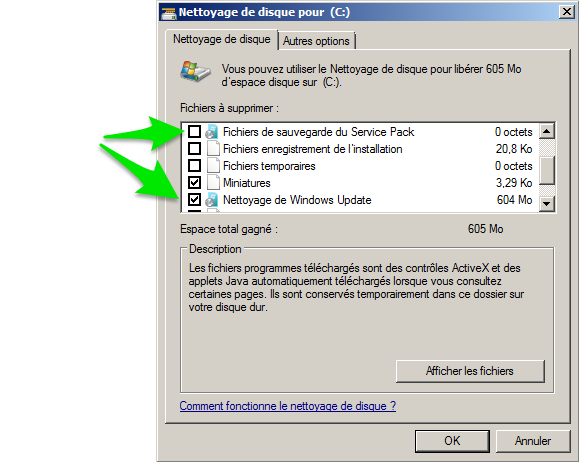Click the file list scroll up arrow

(547, 131)
